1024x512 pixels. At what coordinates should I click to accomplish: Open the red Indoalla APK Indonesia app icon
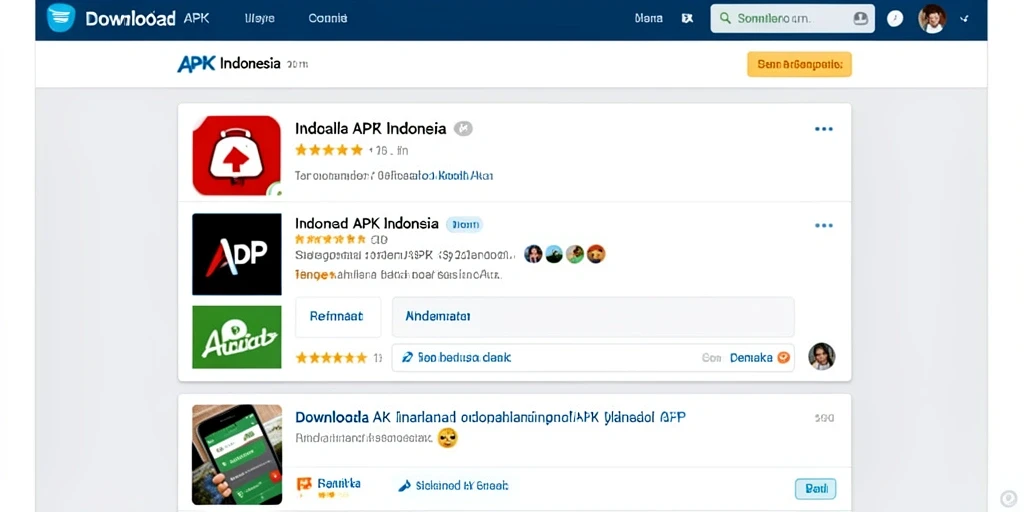pyautogui.click(x=236, y=155)
